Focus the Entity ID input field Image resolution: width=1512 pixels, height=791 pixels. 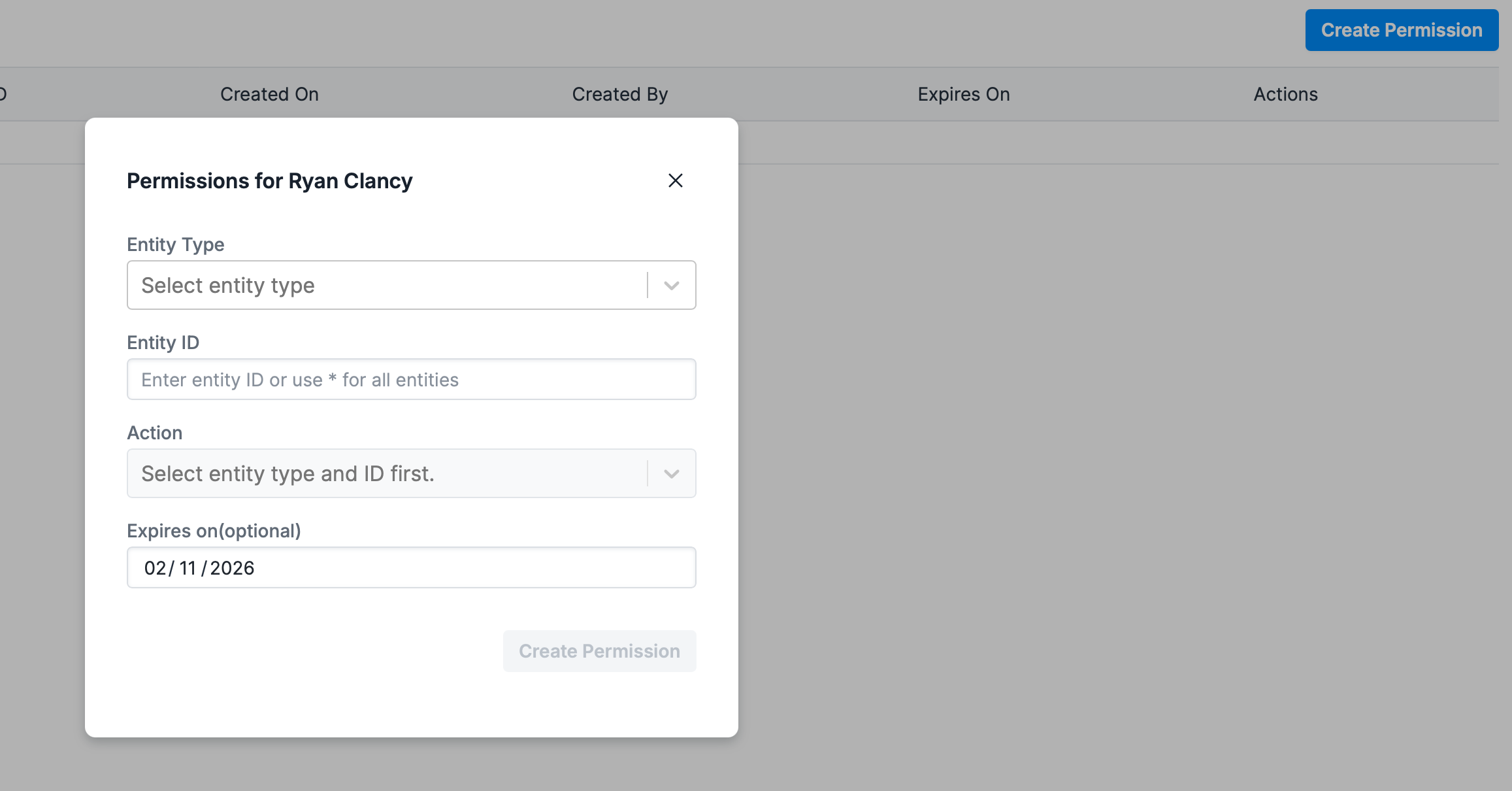tap(411, 379)
